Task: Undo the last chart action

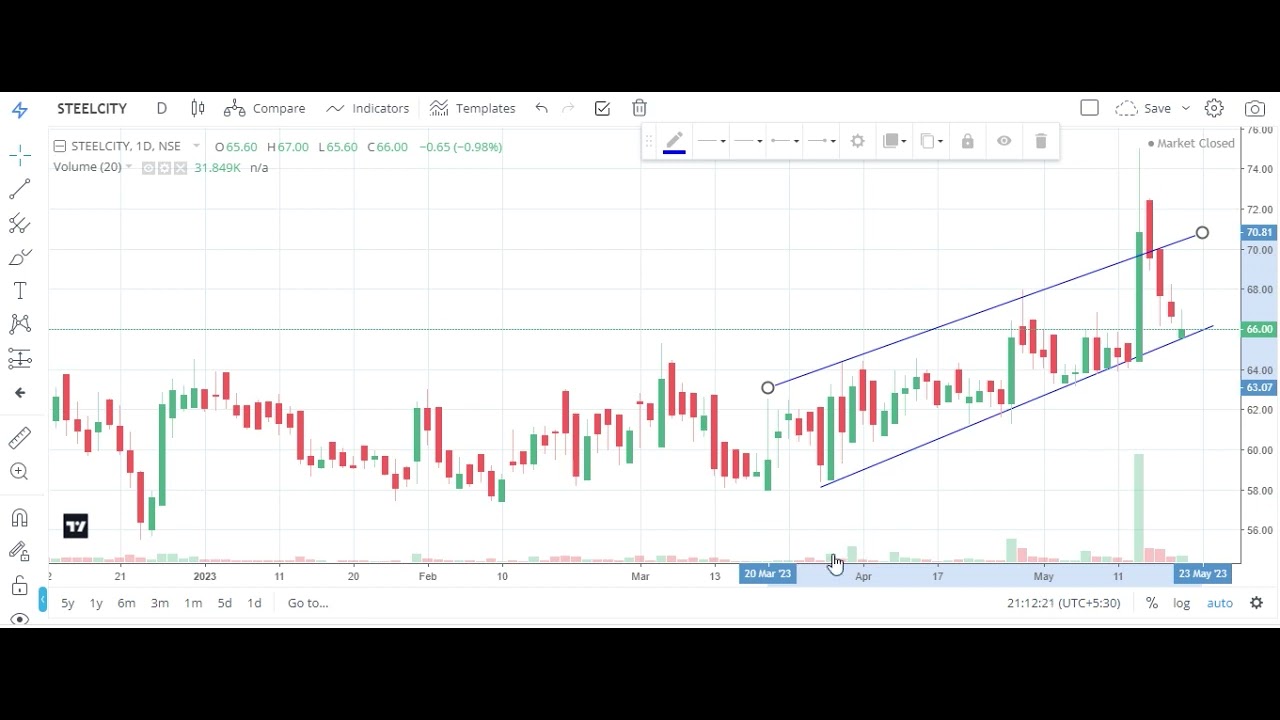Action: tap(541, 108)
